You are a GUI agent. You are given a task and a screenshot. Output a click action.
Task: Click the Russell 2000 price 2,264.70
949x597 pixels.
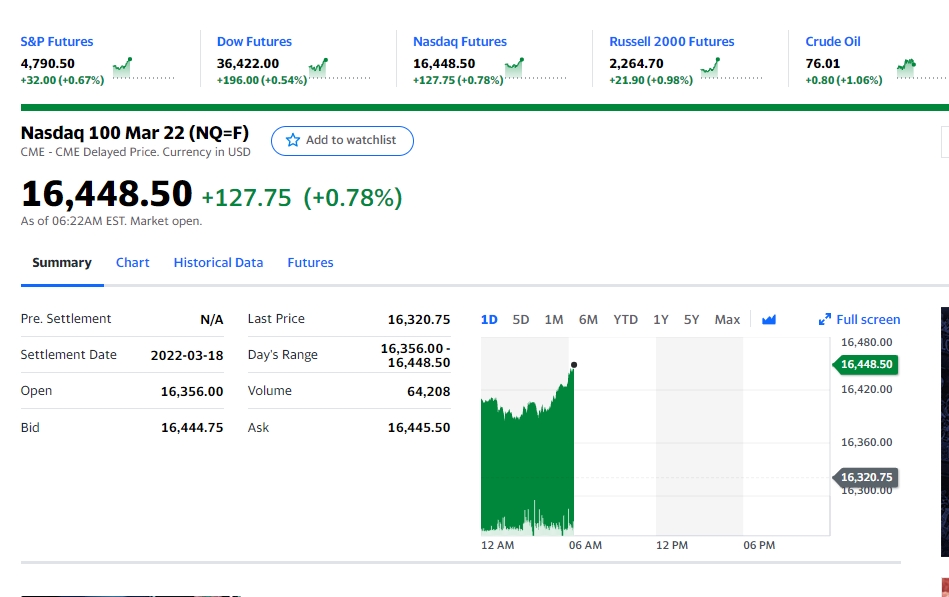click(636, 64)
